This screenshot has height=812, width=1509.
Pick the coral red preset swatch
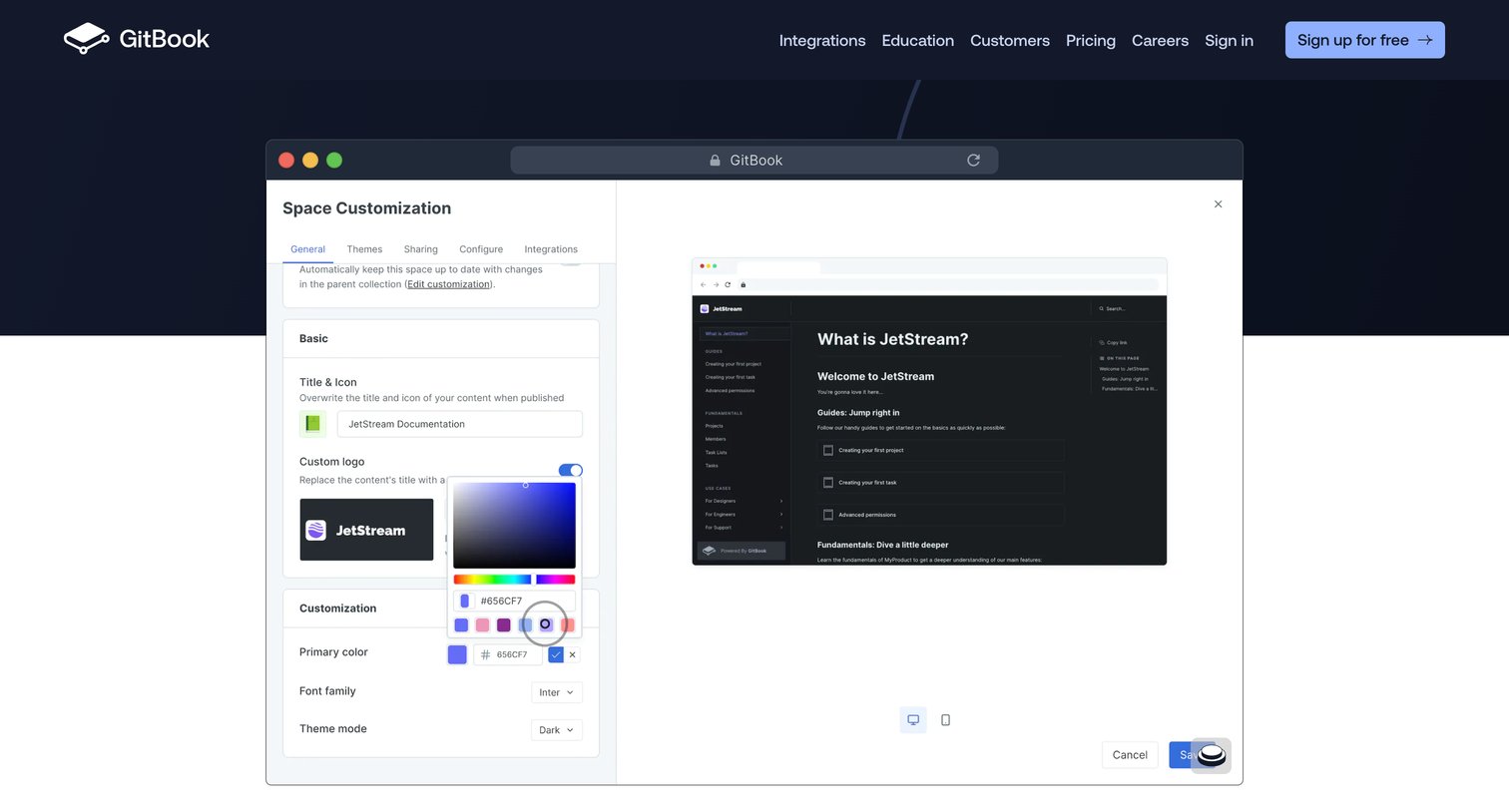click(x=567, y=624)
